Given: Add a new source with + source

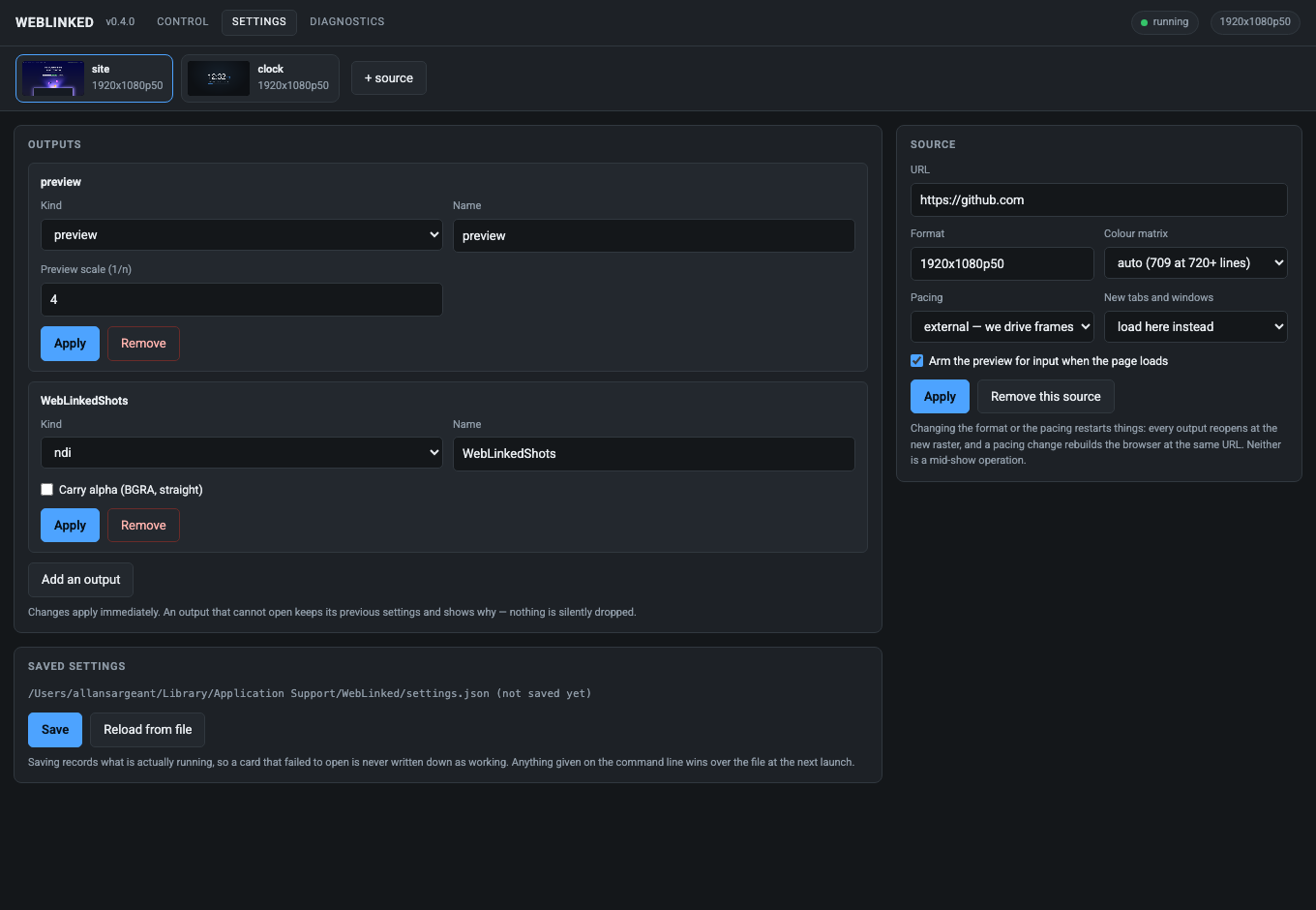Looking at the screenshot, I should pyautogui.click(x=389, y=78).
